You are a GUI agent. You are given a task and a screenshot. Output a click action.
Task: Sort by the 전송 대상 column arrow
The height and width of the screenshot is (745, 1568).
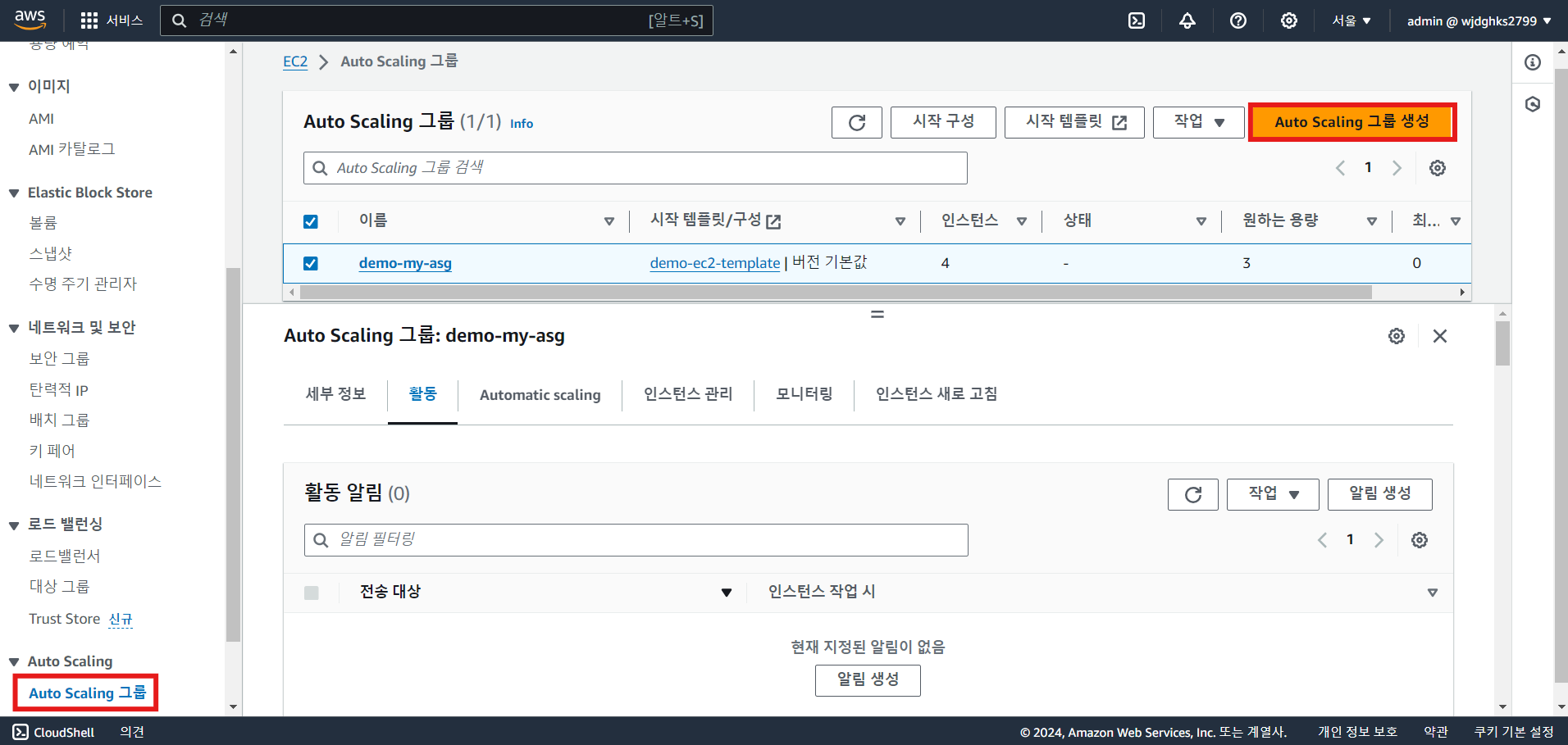point(727,593)
